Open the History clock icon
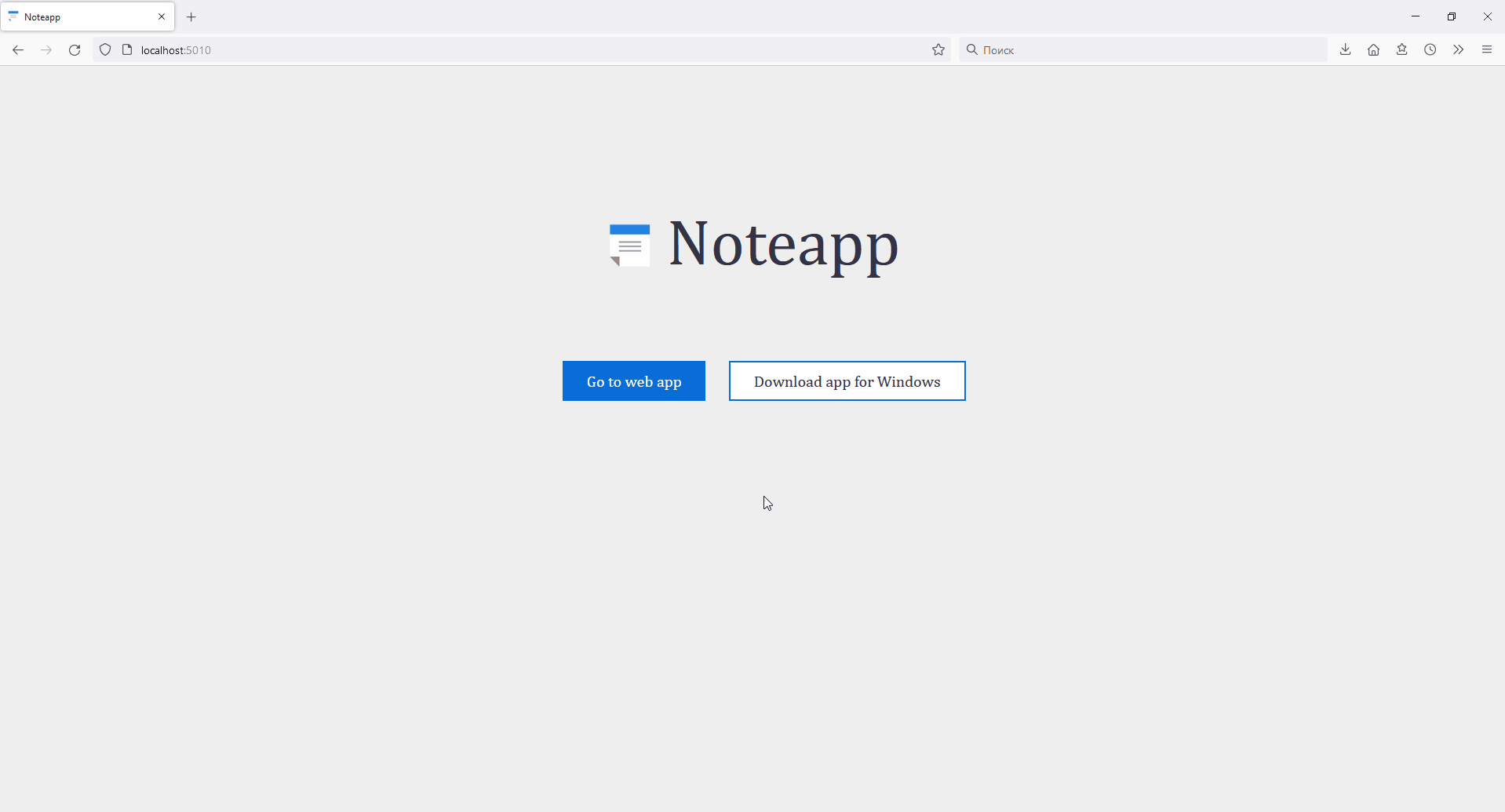Viewport: 1505px width, 812px height. pos(1430,49)
